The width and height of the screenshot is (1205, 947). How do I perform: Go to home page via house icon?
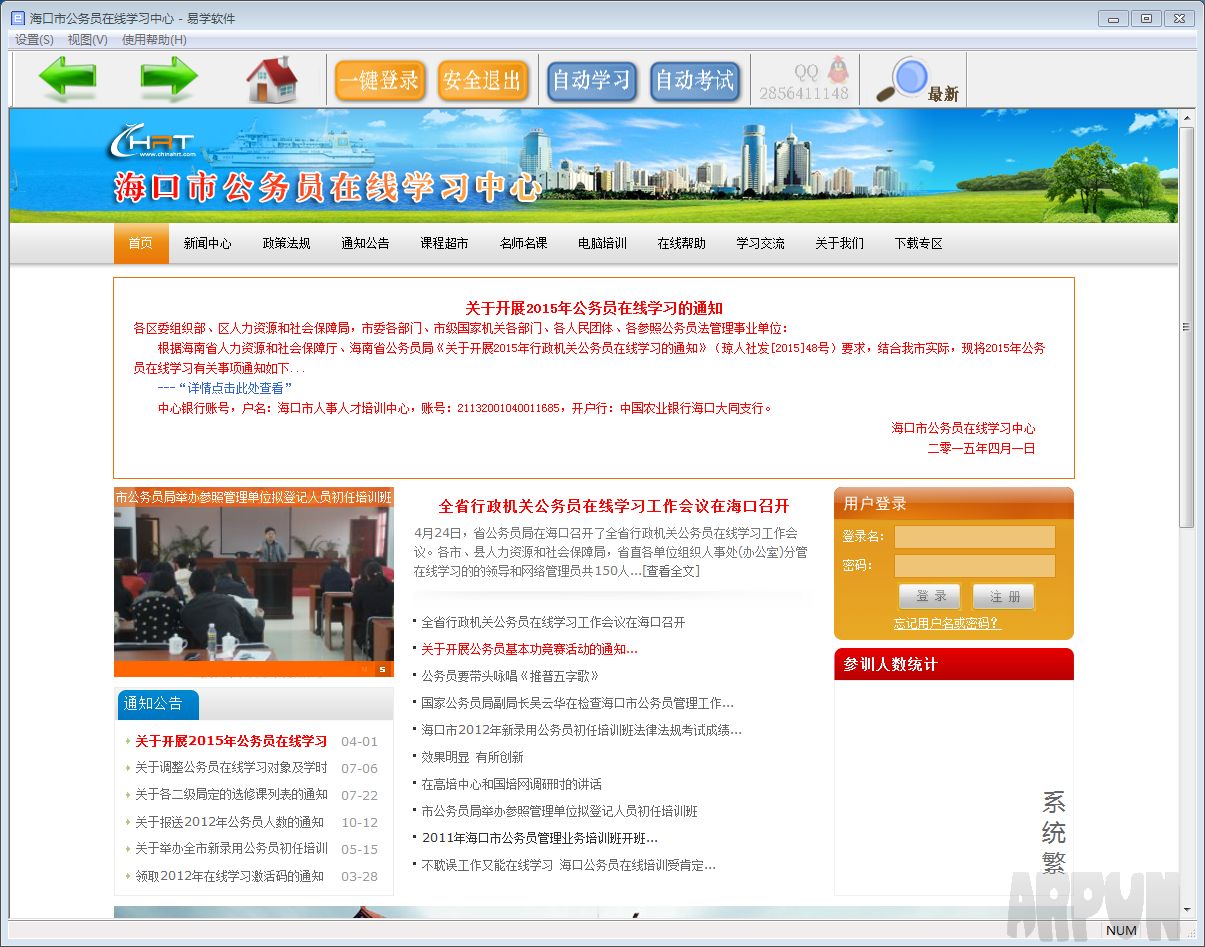click(x=272, y=79)
